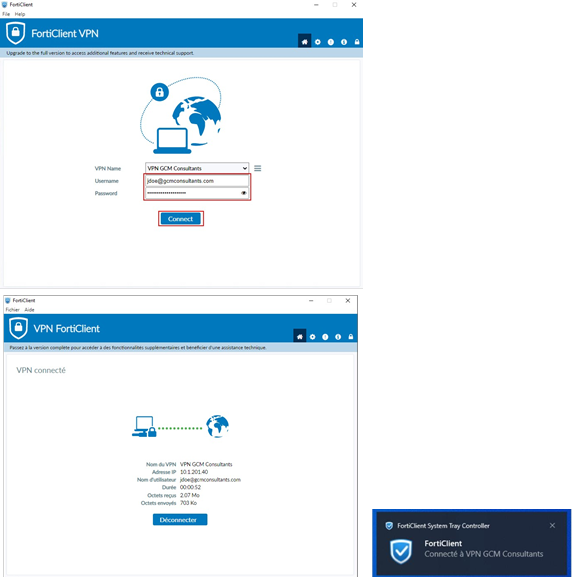Click the Username input field
Image resolution: width=572 pixels, height=579 pixels.
[x=197, y=181]
